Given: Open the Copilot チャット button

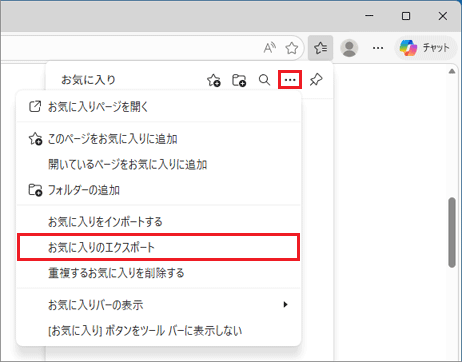Looking at the screenshot, I should point(425,48).
